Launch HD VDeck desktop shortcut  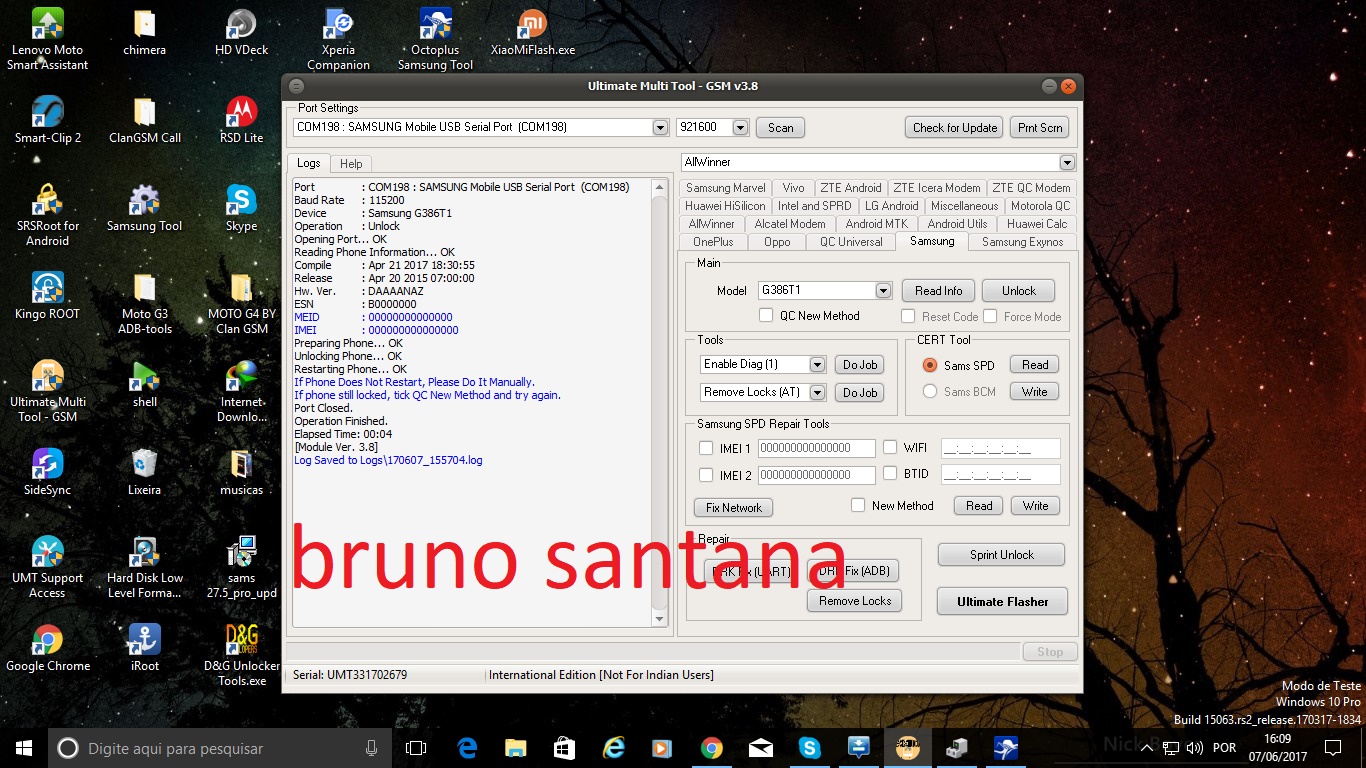pos(241,32)
